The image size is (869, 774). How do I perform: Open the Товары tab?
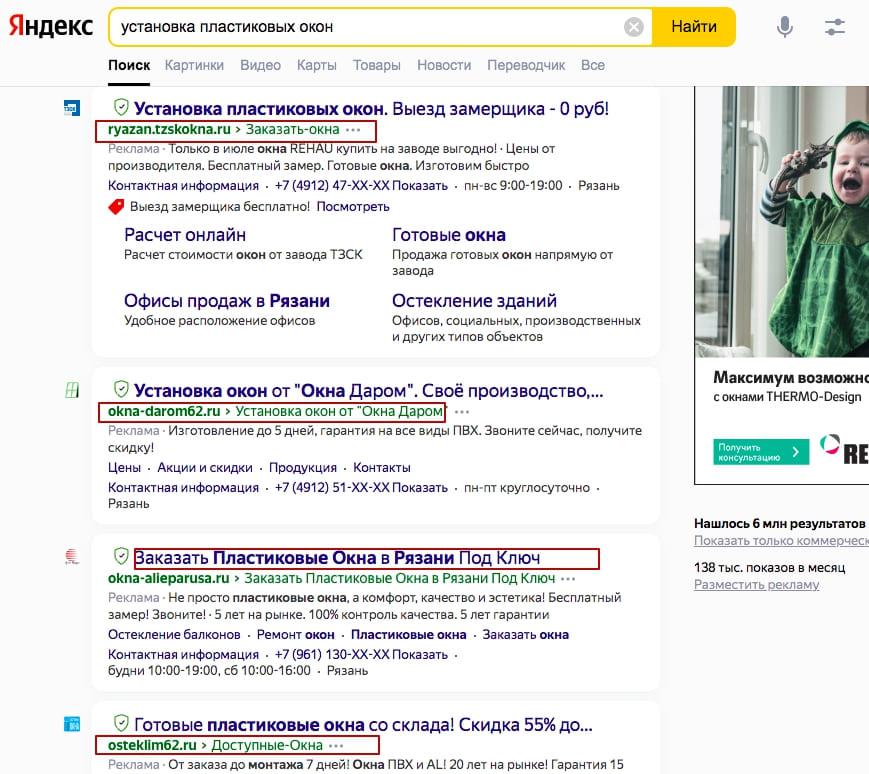(x=377, y=65)
